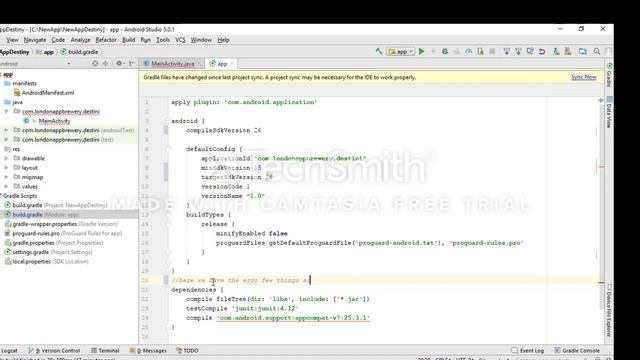Click the VCS Update Project icon
640x360 pixels.
point(507,51)
